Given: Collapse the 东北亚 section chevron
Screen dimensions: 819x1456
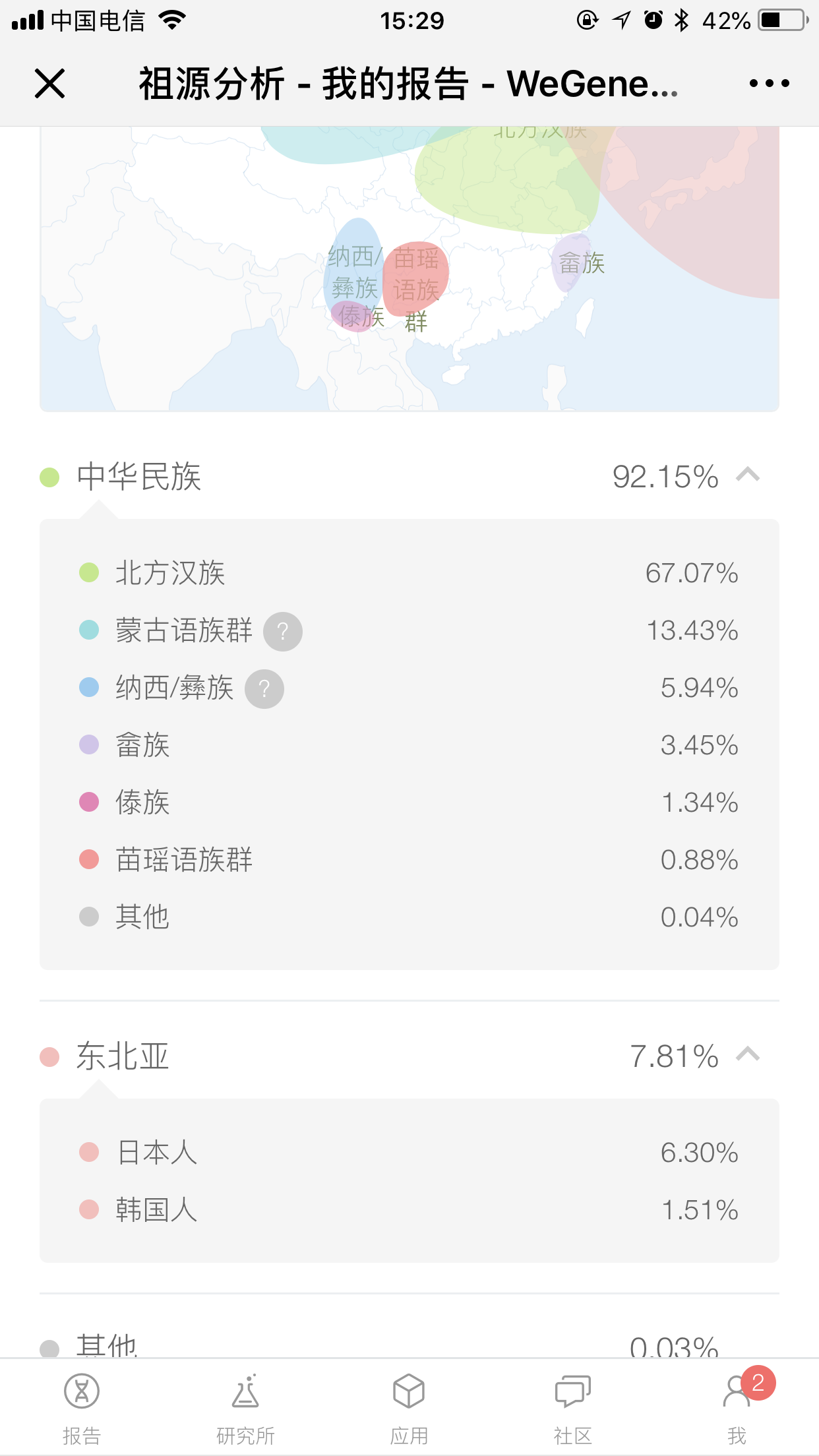Looking at the screenshot, I should (748, 1055).
